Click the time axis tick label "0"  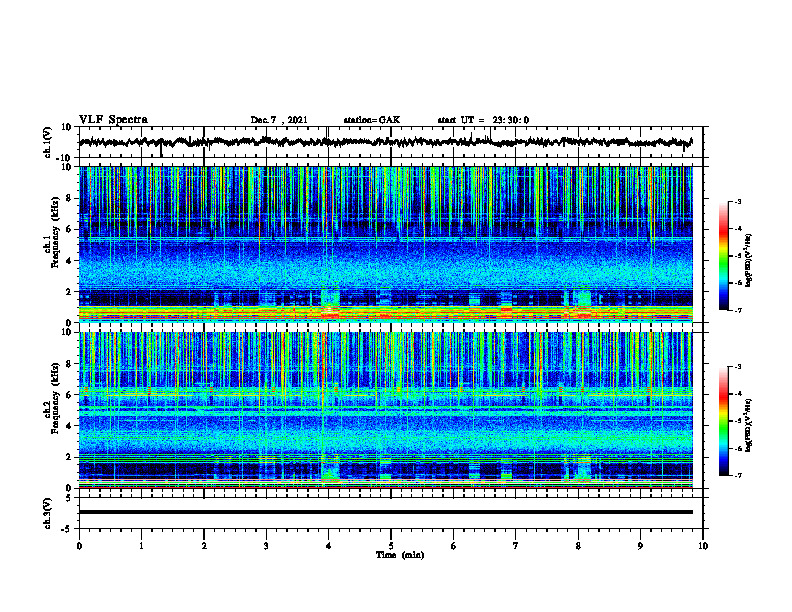79,546
